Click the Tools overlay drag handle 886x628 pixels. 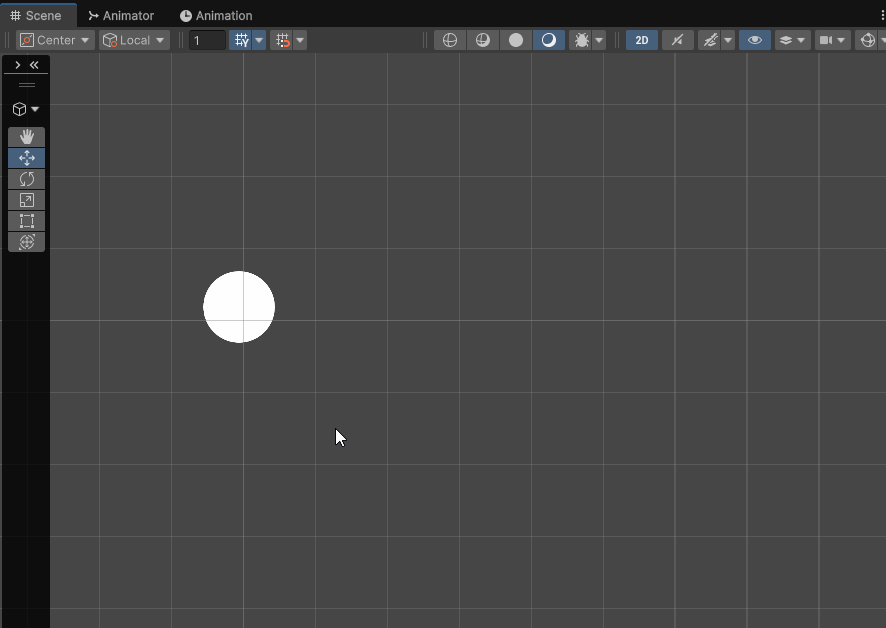(x=27, y=85)
